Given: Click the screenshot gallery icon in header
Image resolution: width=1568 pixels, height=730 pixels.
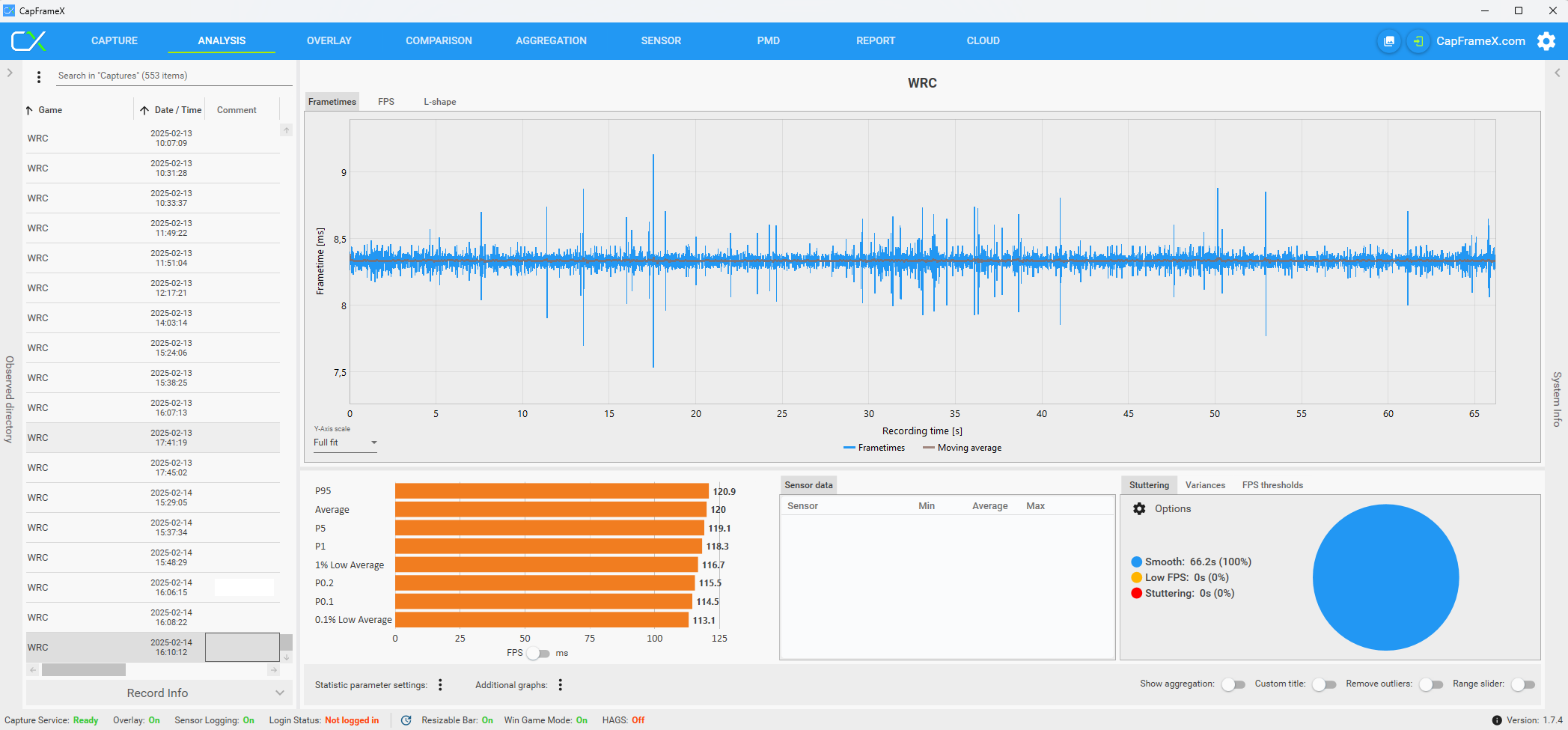Looking at the screenshot, I should pyautogui.click(x=1388, y=41).
